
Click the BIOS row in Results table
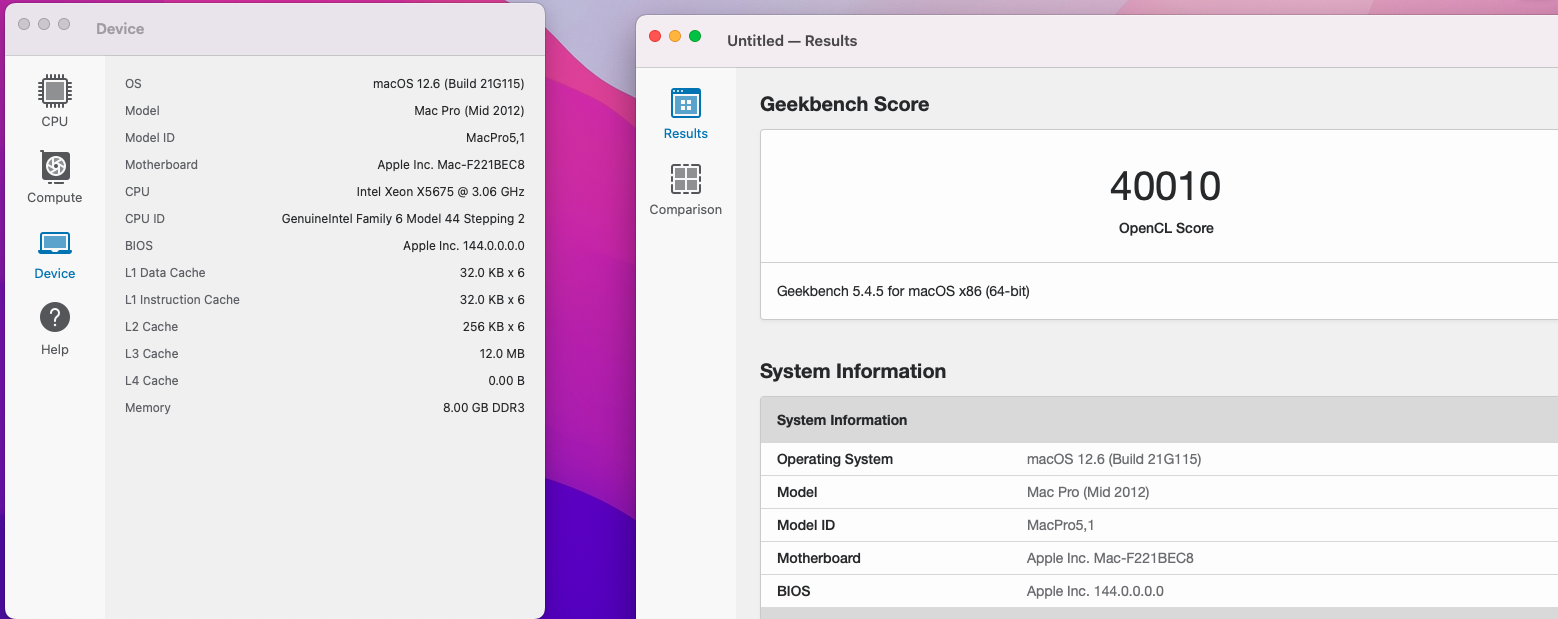point(1159,591)
